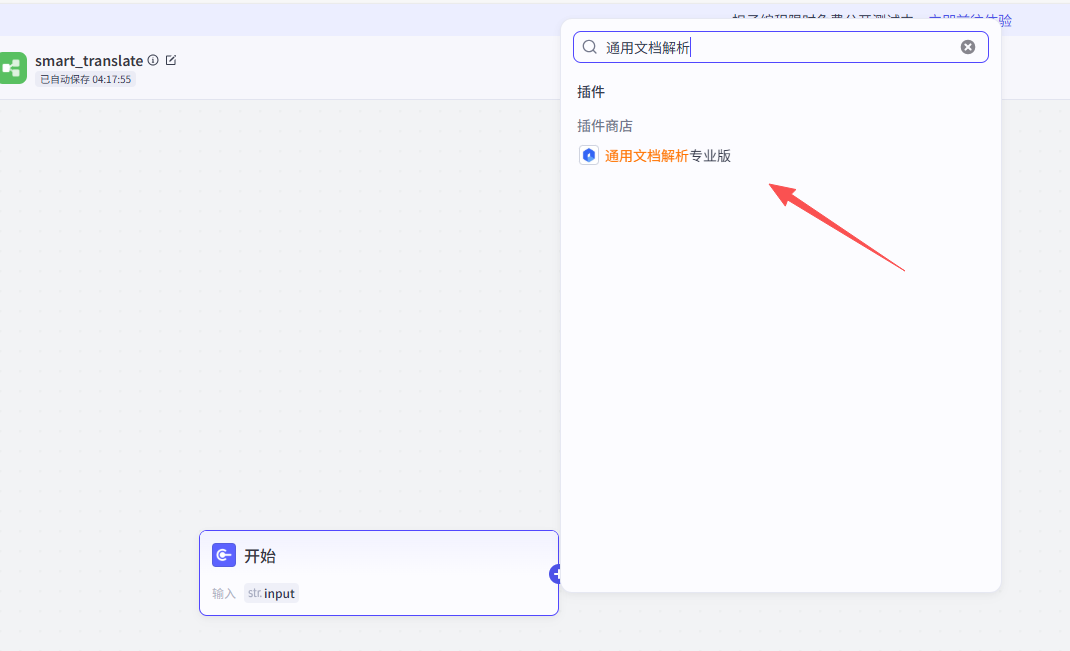Add next node via 开始 plus button
Screen dimensions: 1070x651
556,574
